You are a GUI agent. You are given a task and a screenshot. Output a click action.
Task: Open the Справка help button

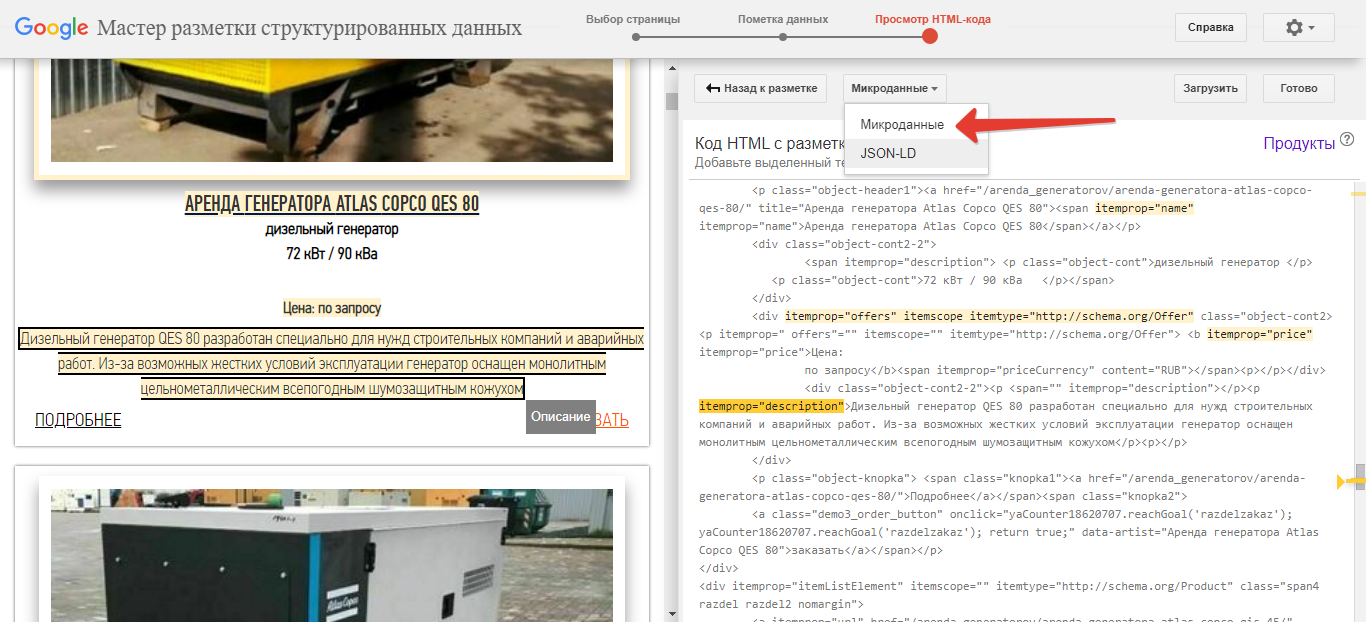click(1210, 28)
